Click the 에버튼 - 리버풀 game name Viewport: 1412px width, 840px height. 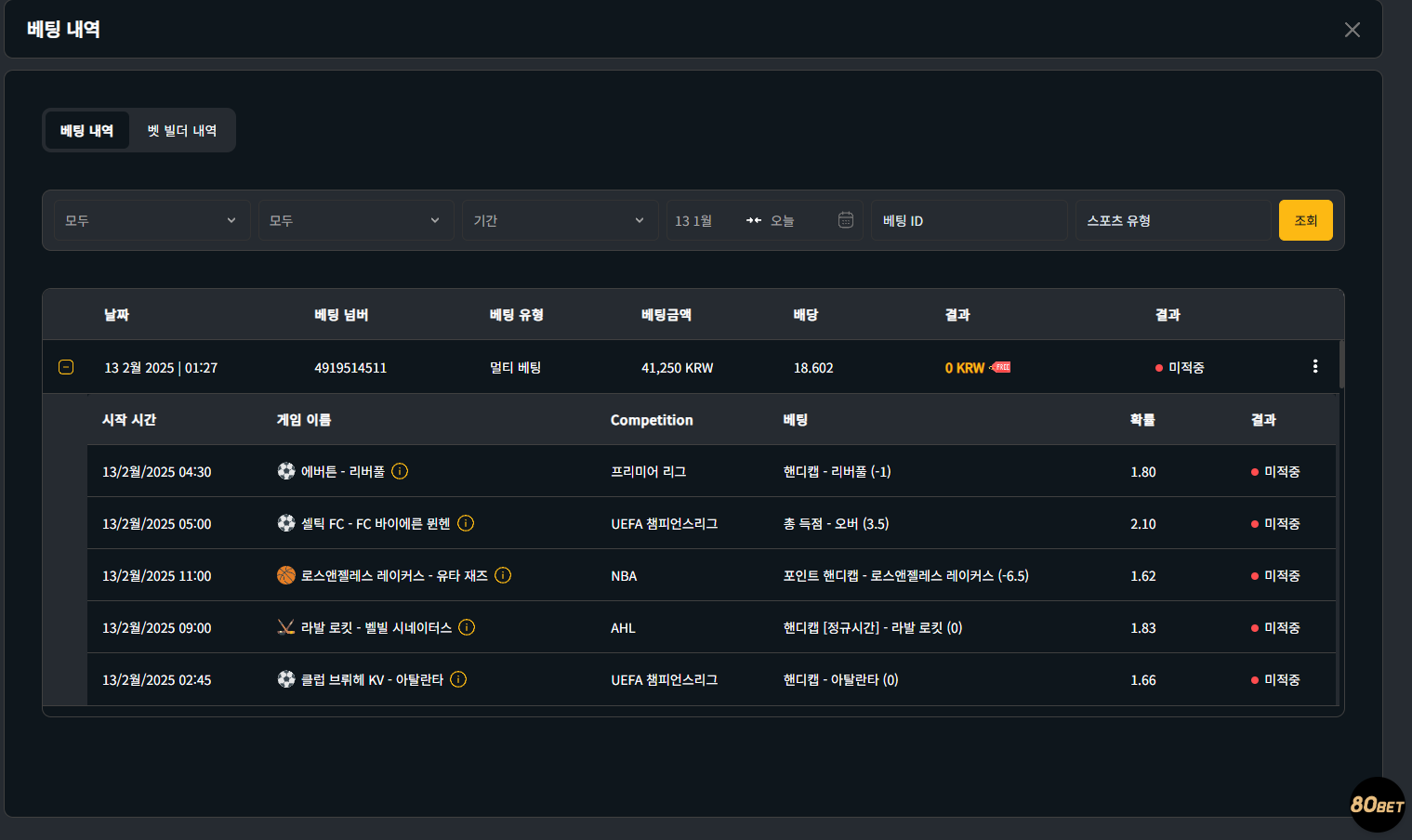343,472
